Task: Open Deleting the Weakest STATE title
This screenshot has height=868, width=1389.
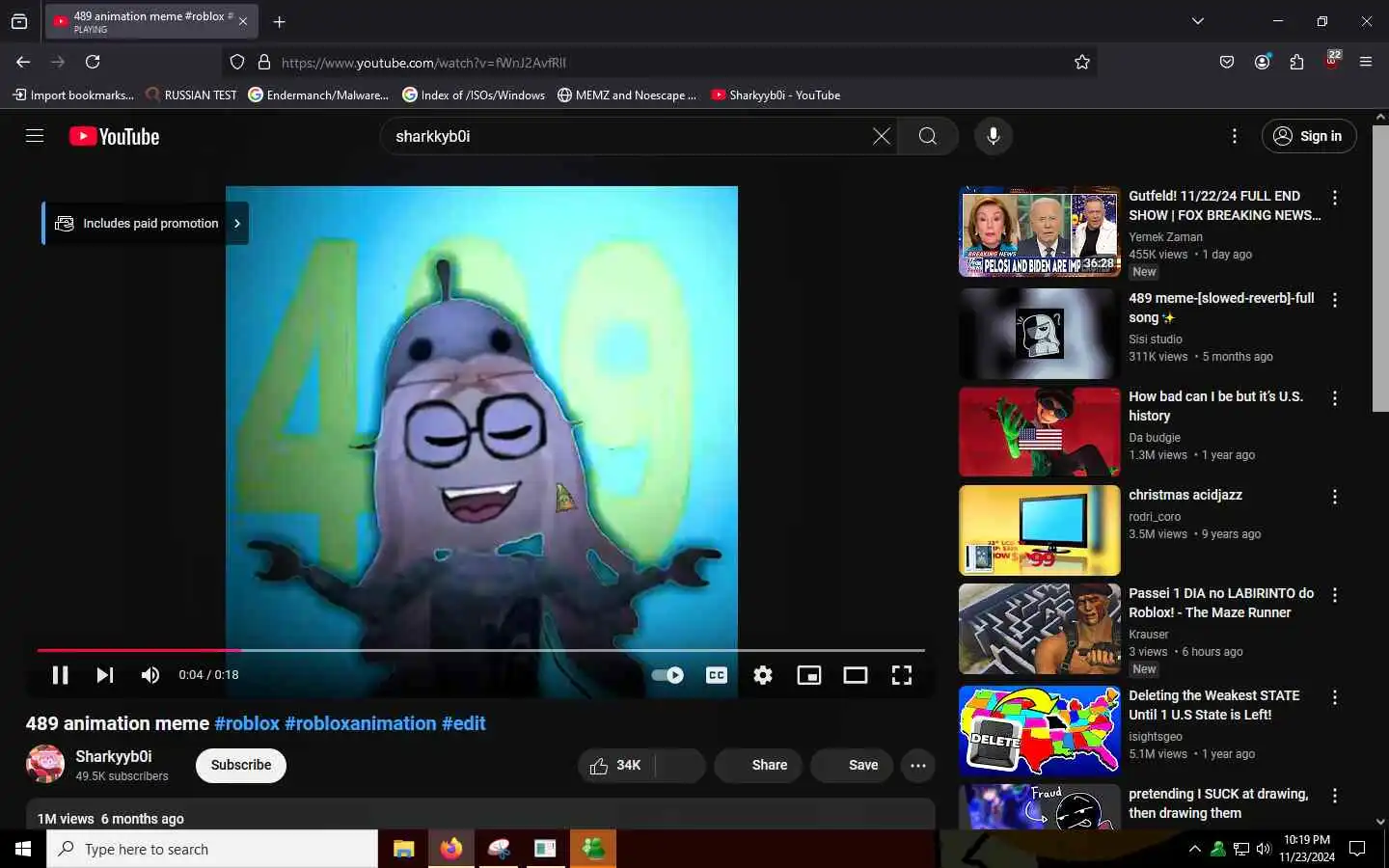Action: (x=1214, y=705)
